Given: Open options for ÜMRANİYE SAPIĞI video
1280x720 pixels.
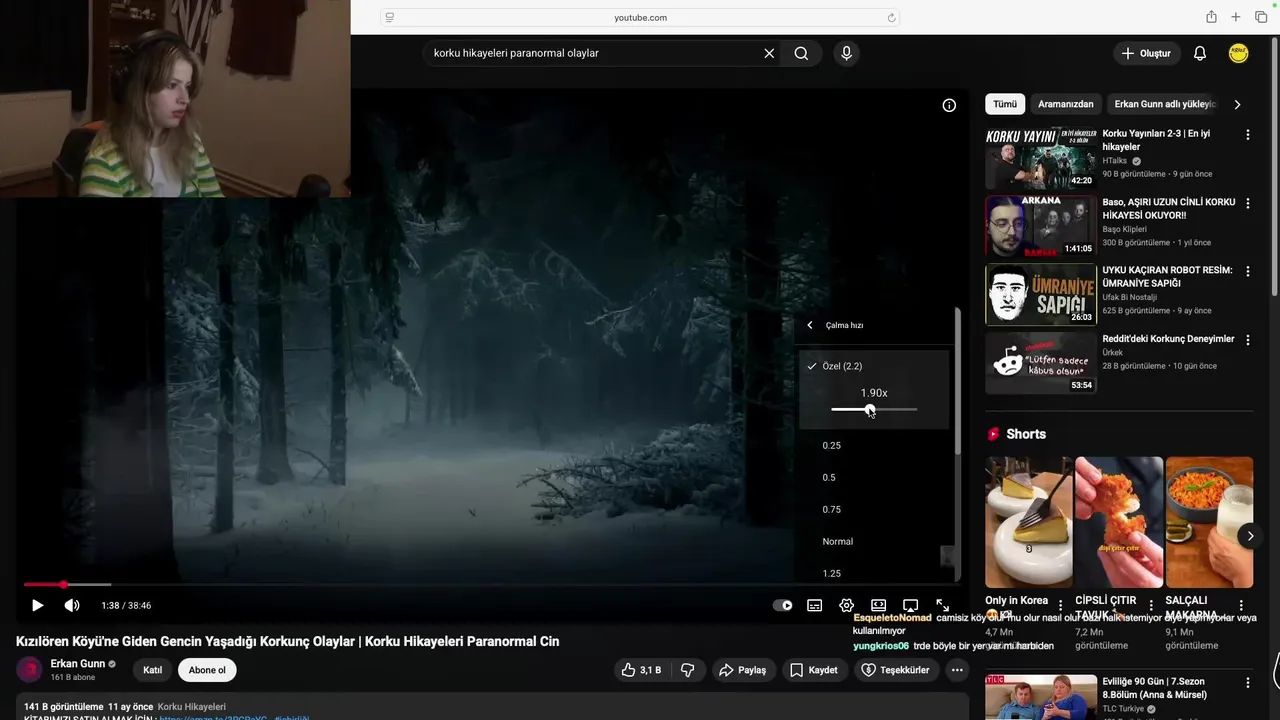Looking at the screenshot, I should point(1247,271).
